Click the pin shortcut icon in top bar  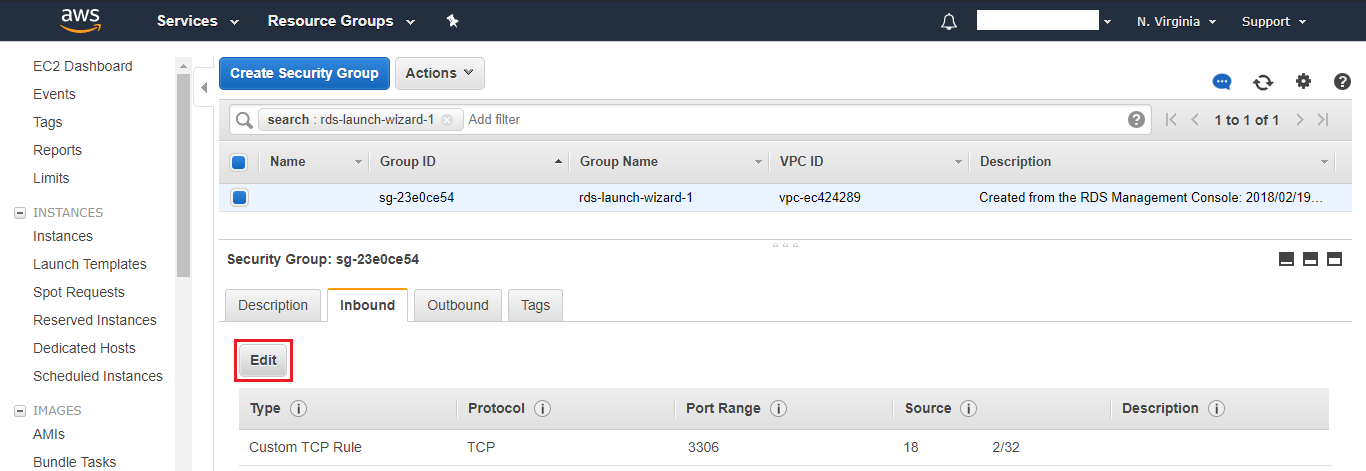pyautogui.click(x=452, y=21)
